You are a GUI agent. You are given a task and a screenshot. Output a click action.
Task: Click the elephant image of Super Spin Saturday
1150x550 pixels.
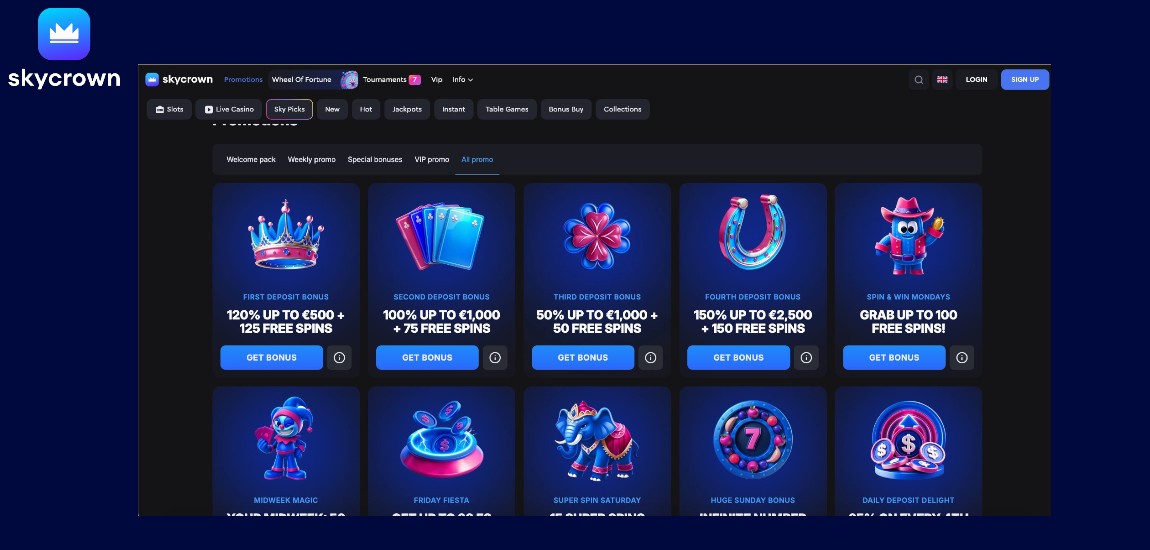596,440
